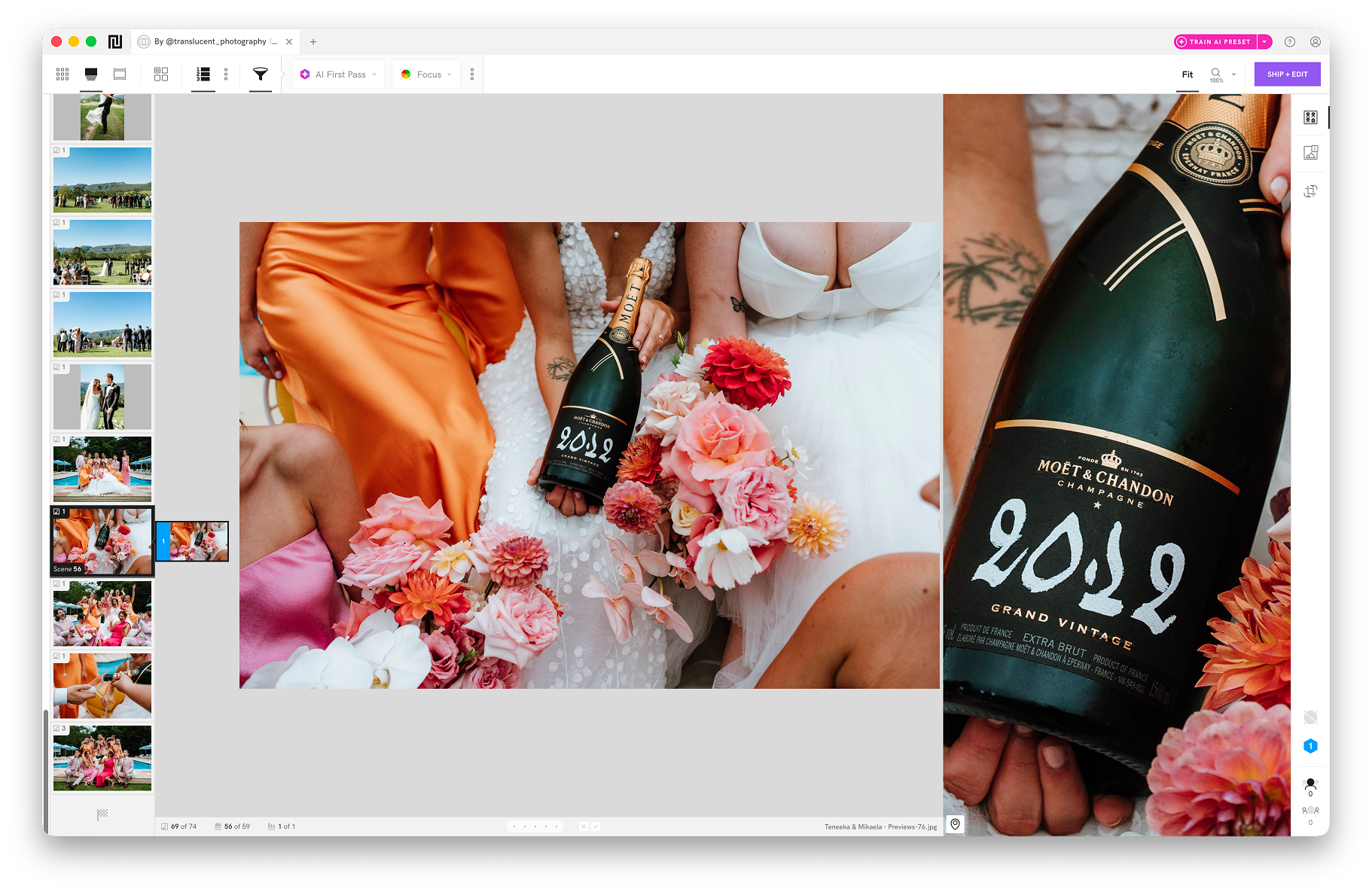Viewport: 1372px width, 892px height.
Task: Select the By @translucent_photography tab
Action: pos(215,41)
